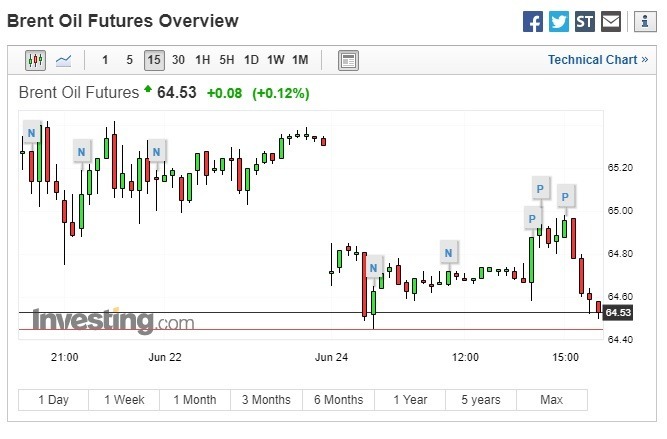Select 1D interval
The image size is (667, 439).
point(251,60)
